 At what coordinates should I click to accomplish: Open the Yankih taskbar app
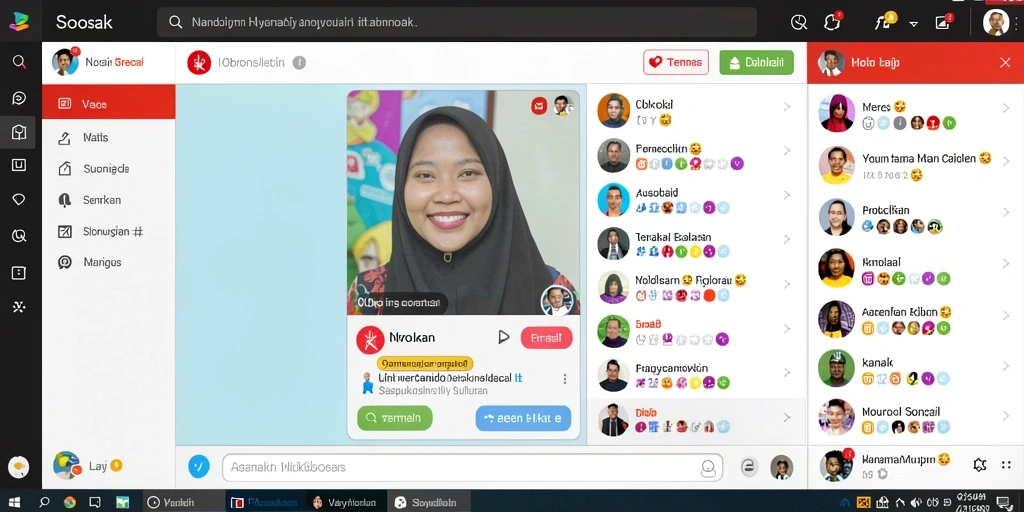(183, 502)
